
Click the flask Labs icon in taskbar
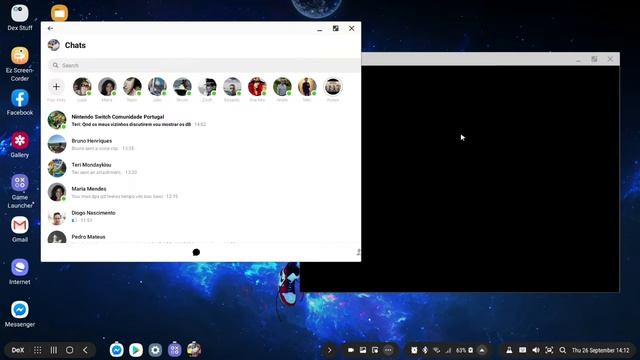coord(509,350)
